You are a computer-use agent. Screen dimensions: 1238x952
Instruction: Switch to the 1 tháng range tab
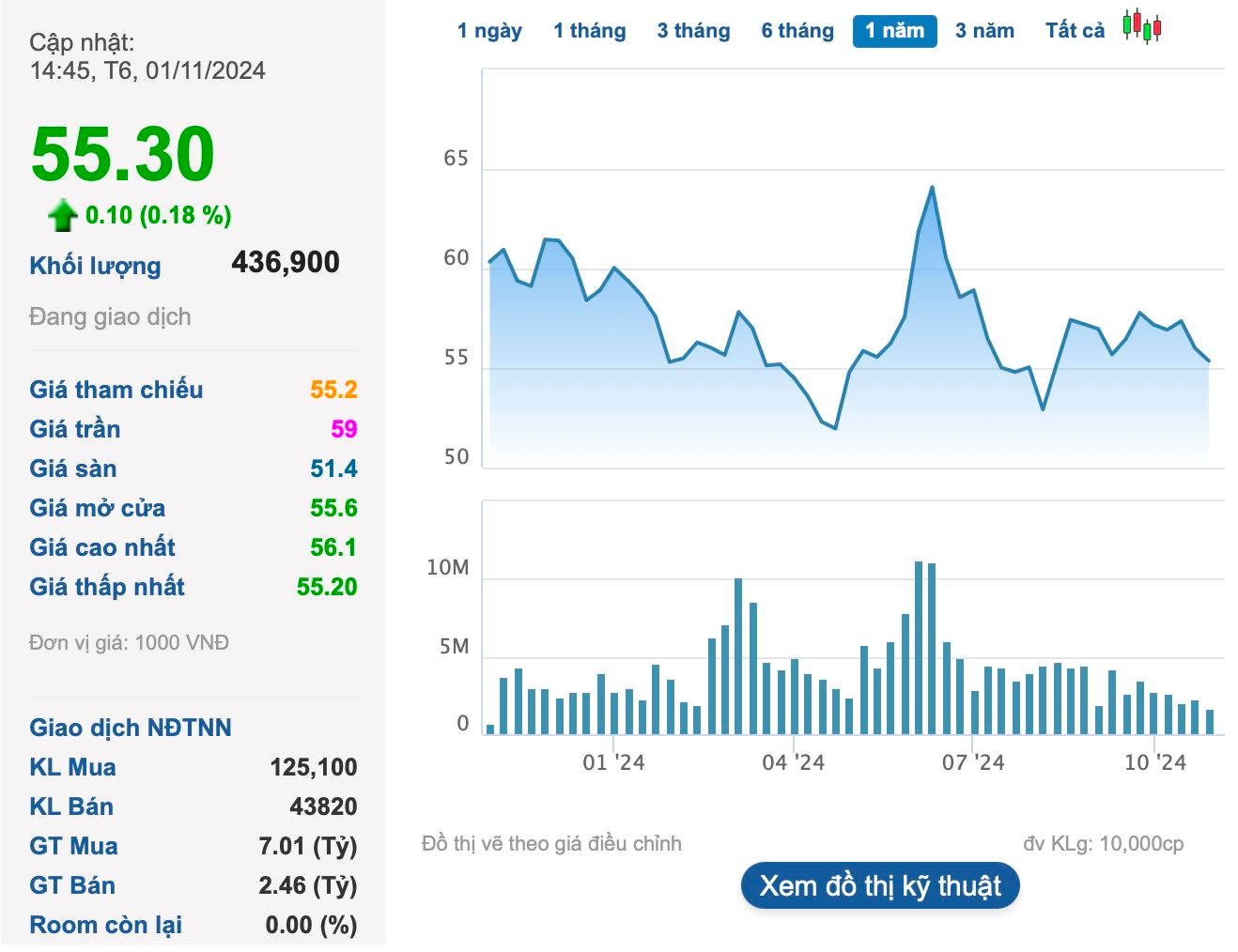589,31
